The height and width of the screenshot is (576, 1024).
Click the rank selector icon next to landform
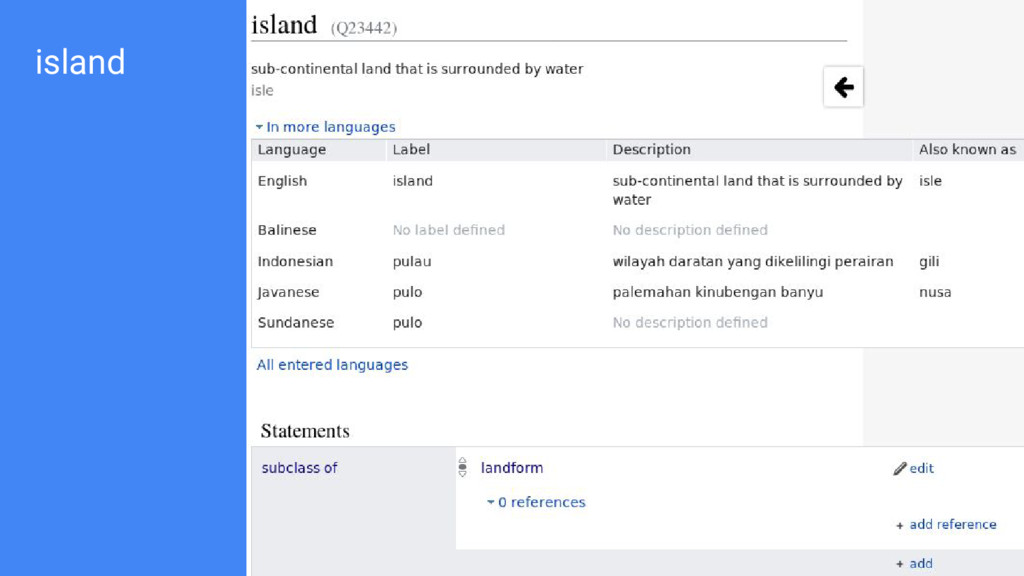click(462, 467)
